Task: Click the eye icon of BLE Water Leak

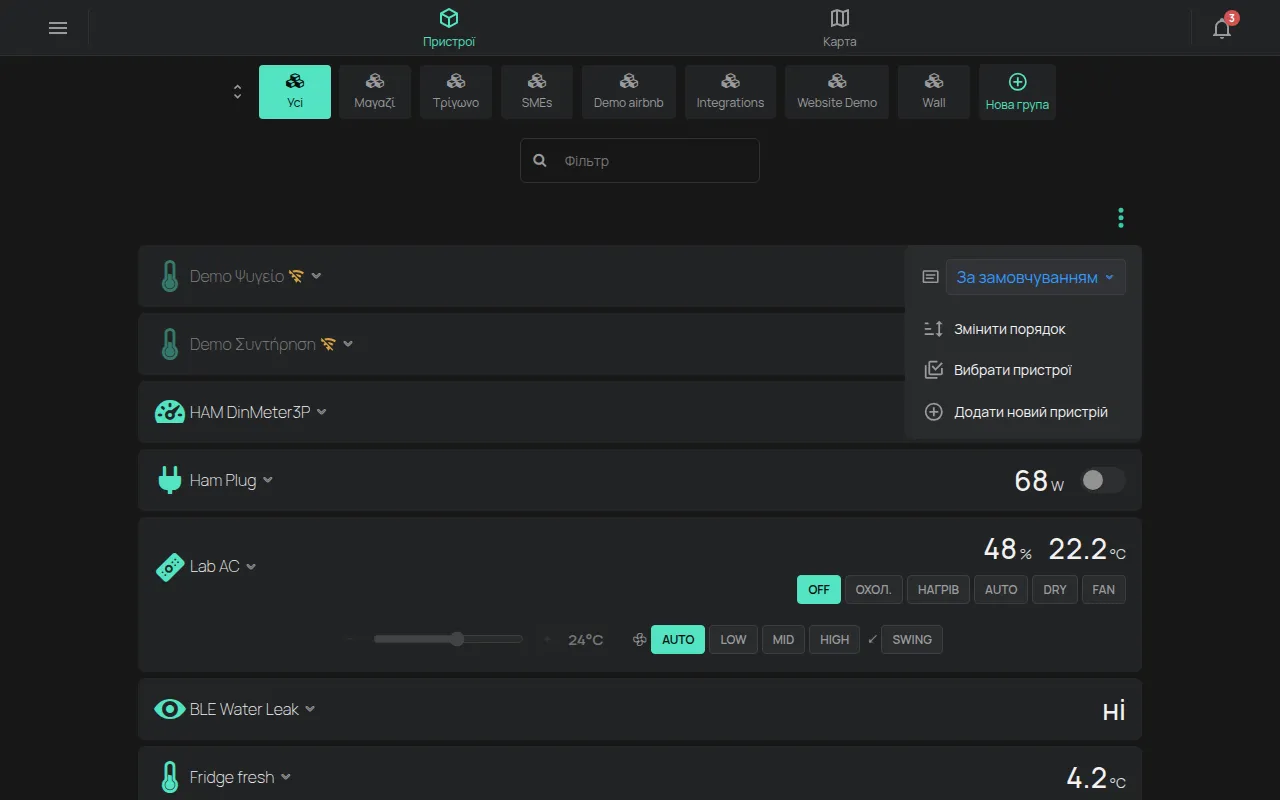Action: point(170,709)
